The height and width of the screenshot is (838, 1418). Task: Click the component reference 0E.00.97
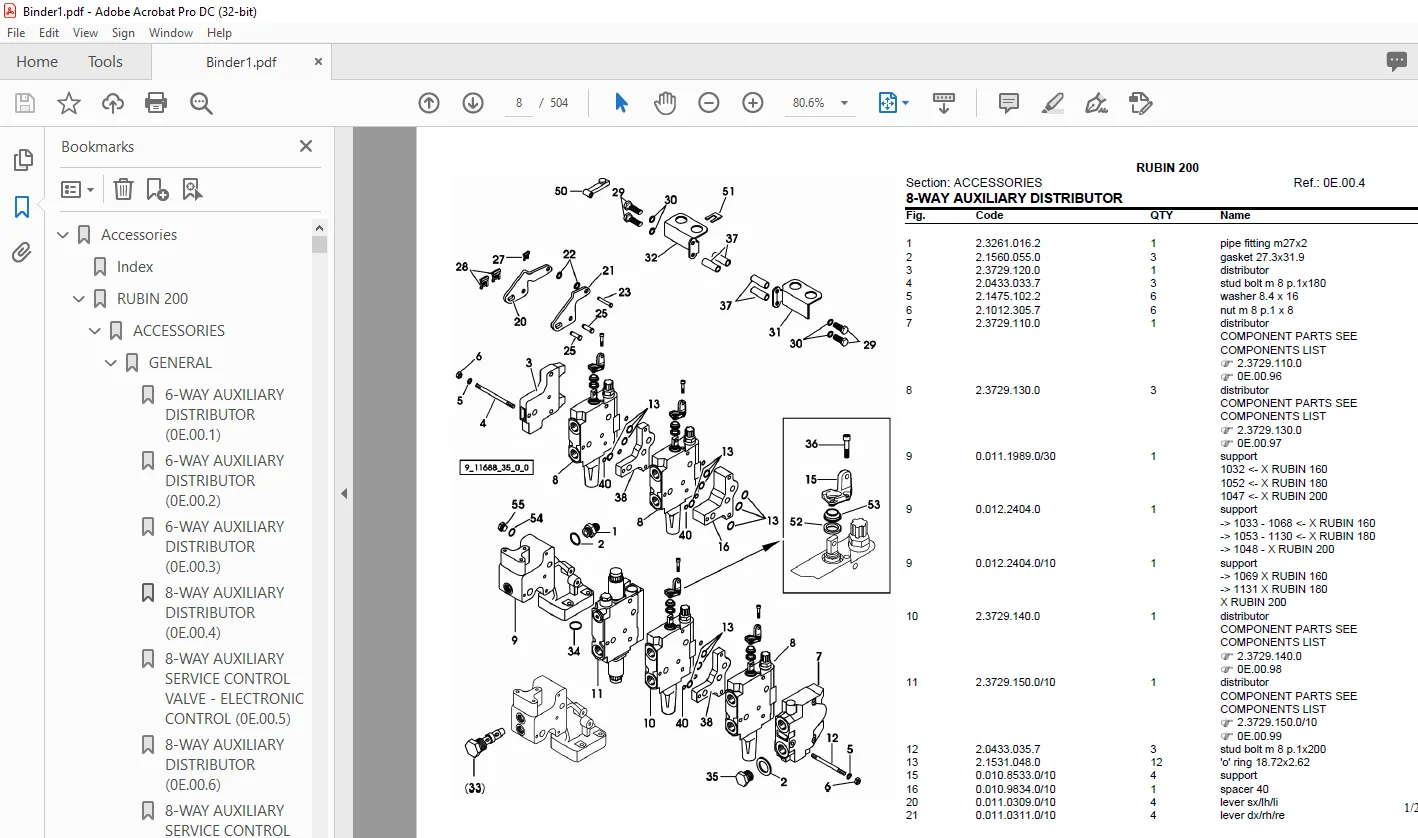(x=1259, y=443)
